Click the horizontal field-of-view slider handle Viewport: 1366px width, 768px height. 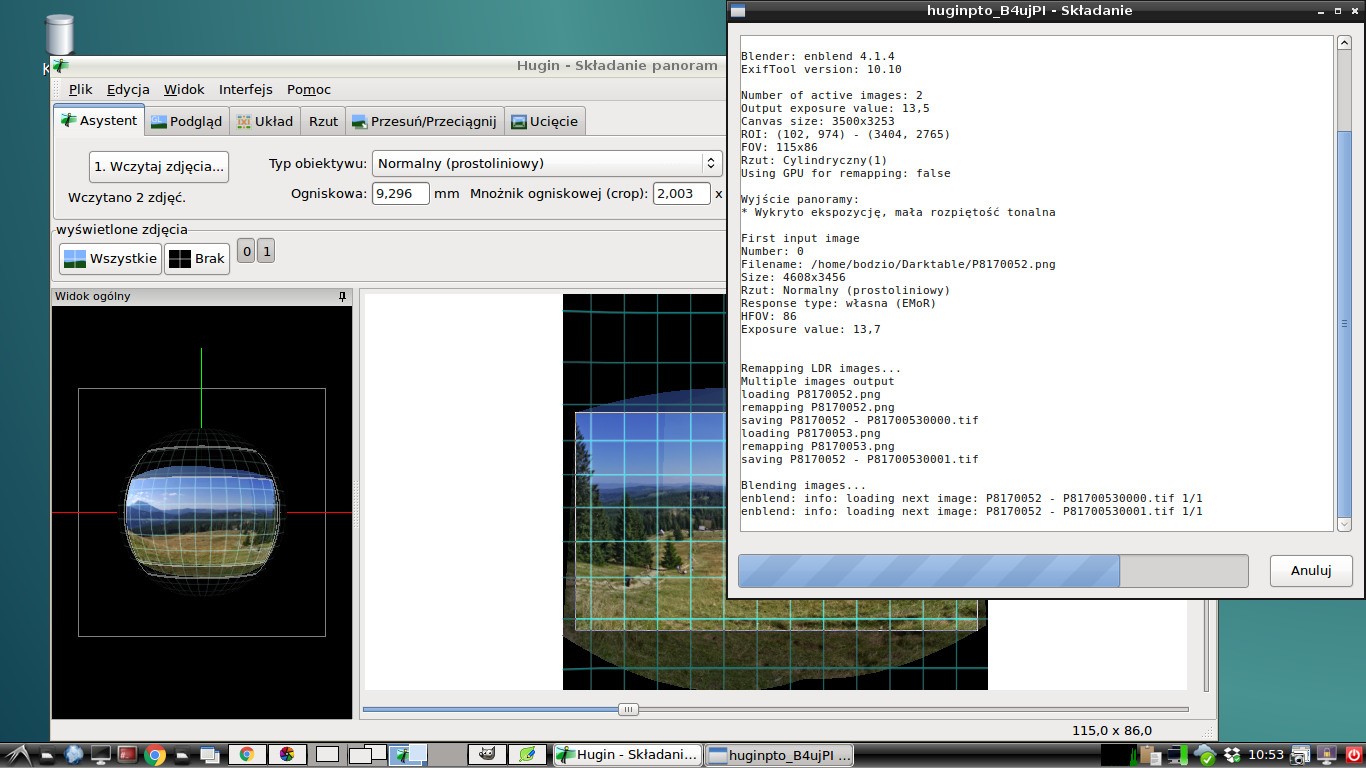[x=628, y=709]
